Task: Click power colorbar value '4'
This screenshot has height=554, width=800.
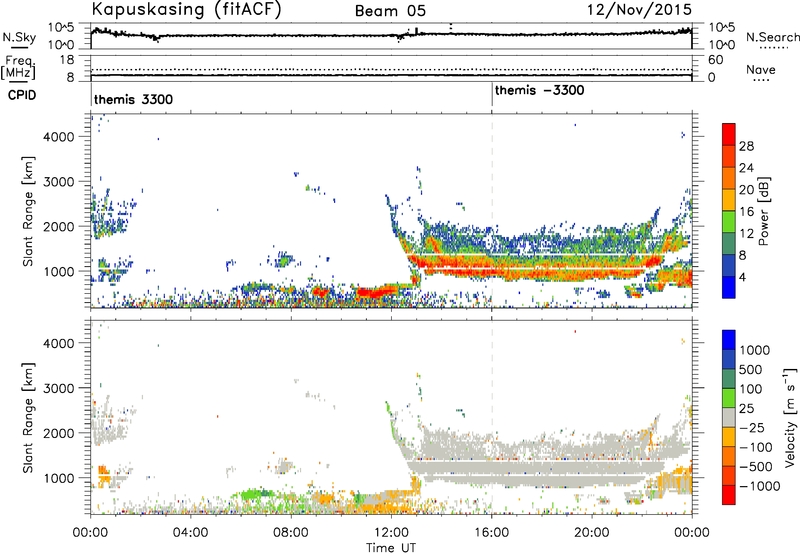Action: [x=742, y=277]
